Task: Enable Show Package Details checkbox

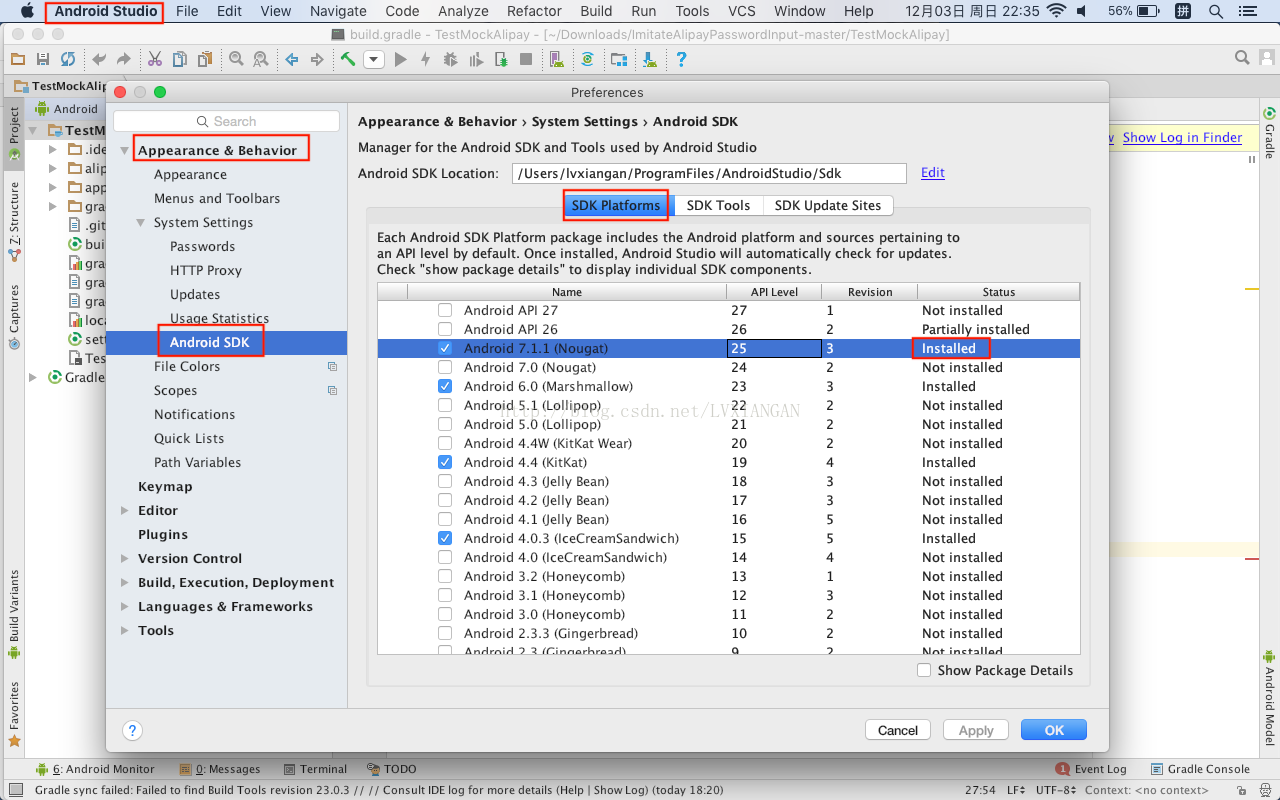Action: click(x=924, y=670)
